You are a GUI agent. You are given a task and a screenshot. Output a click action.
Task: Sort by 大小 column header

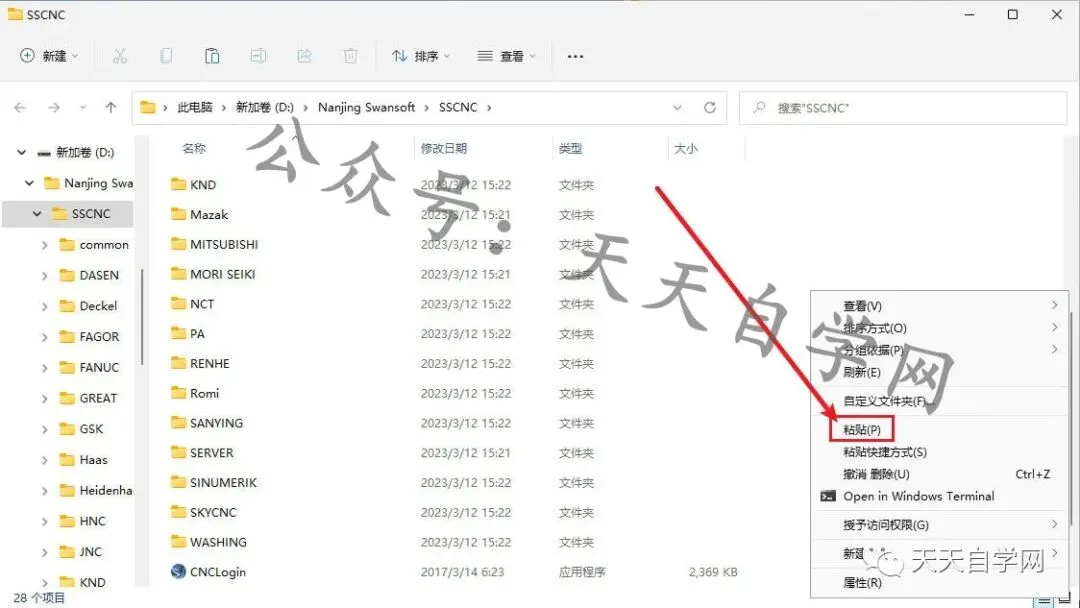click(x=685, y=148)
